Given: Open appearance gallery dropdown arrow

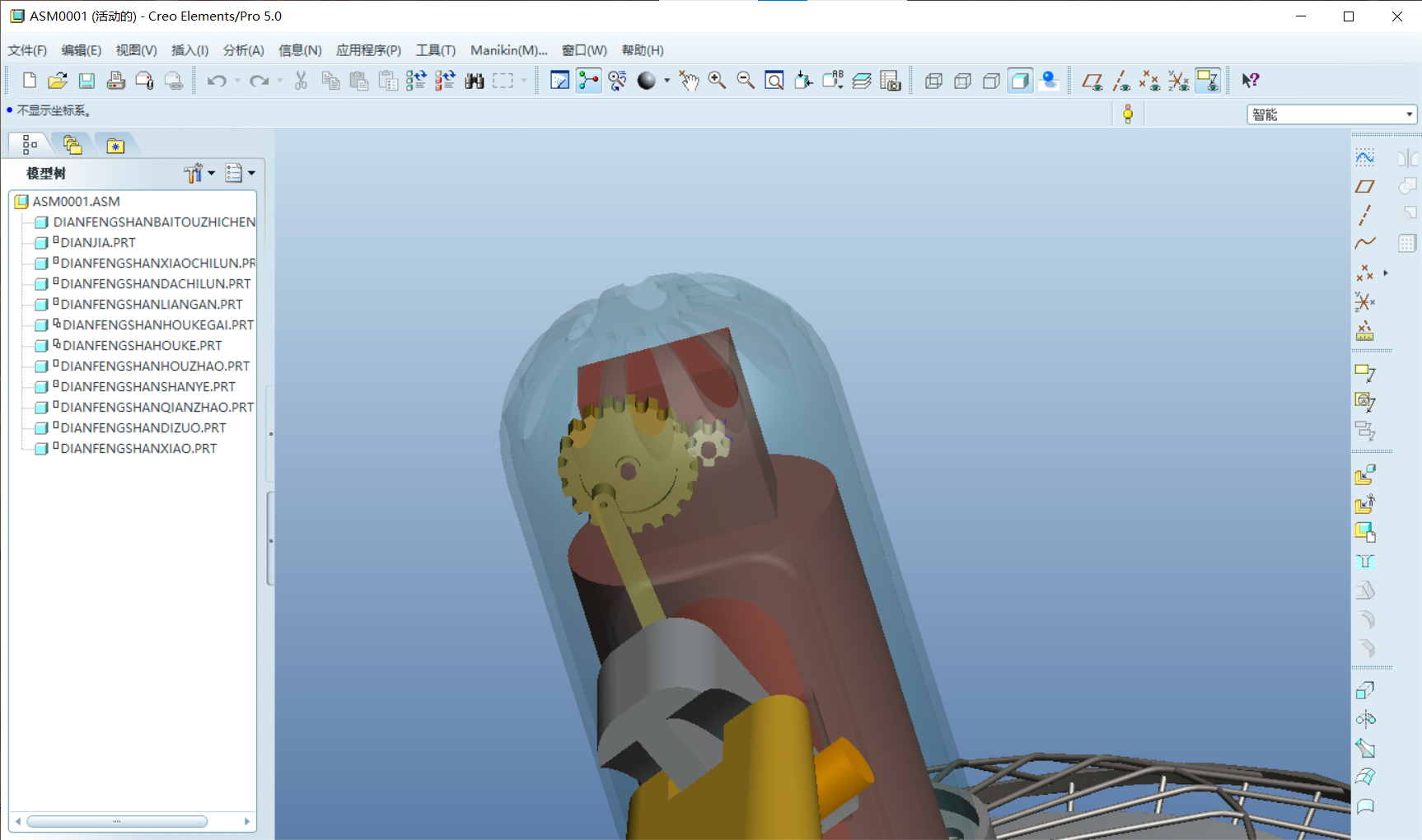Looking at the screenshot, I should pyautogui.click(x=667, y=81).
